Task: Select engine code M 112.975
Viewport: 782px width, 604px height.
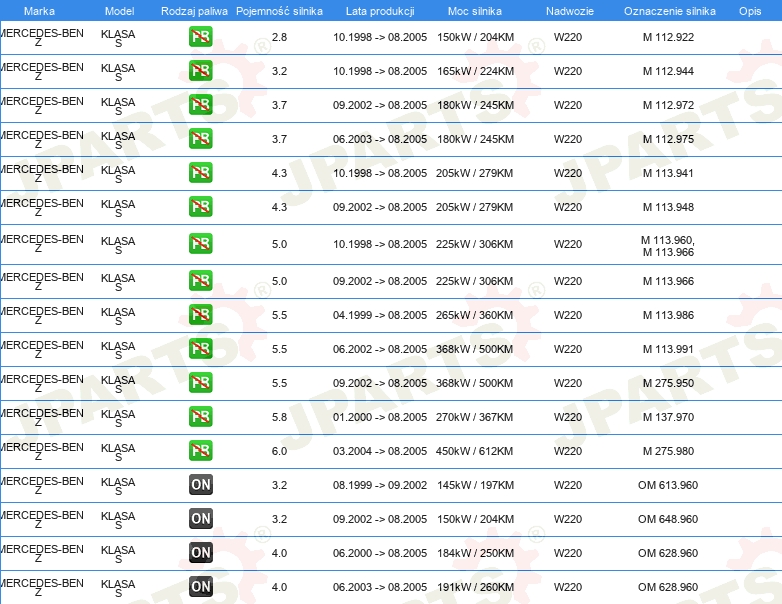Action: [x=668, y=139]
